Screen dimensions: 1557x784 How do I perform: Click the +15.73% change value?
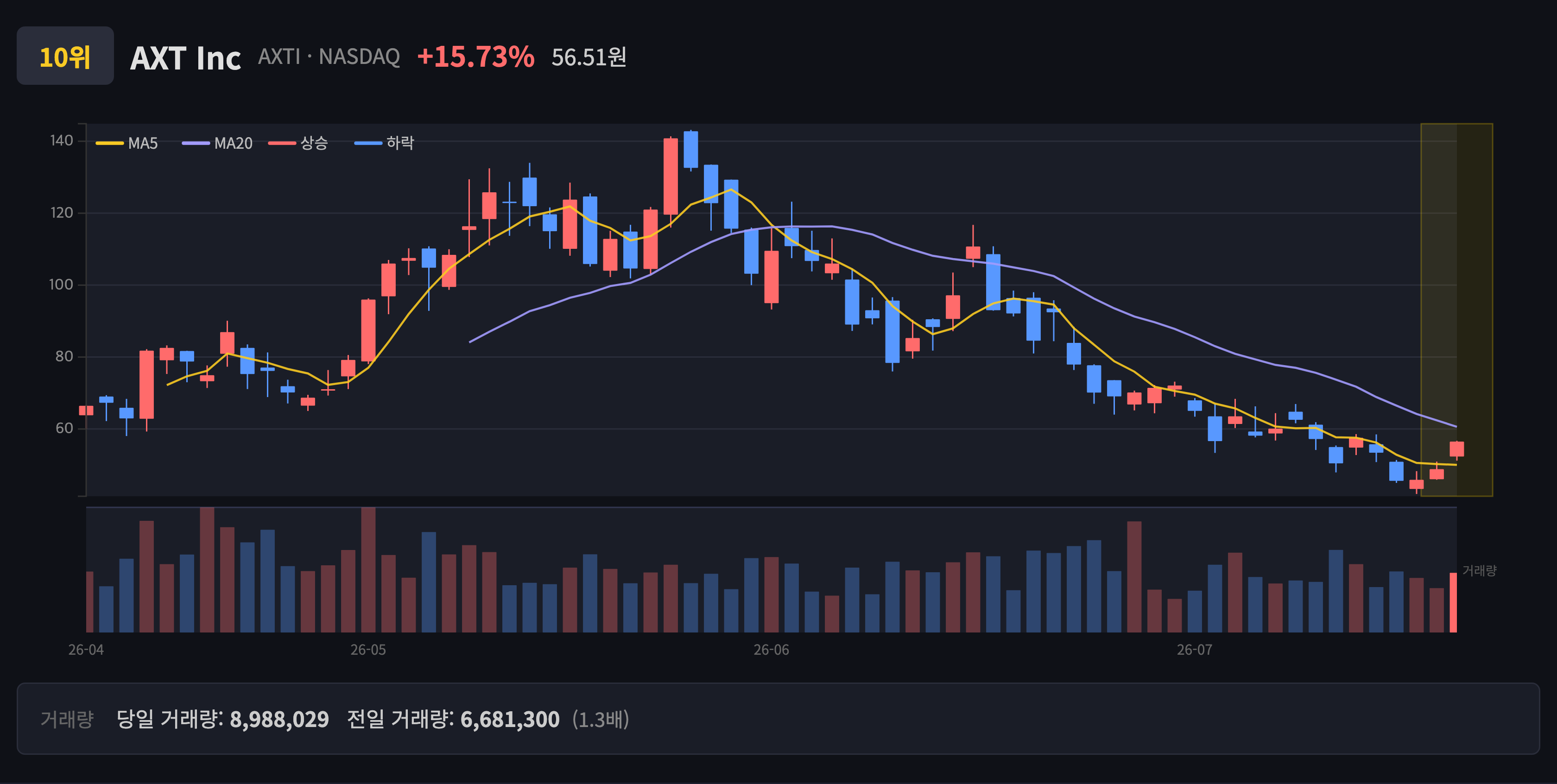click(476, 57)
